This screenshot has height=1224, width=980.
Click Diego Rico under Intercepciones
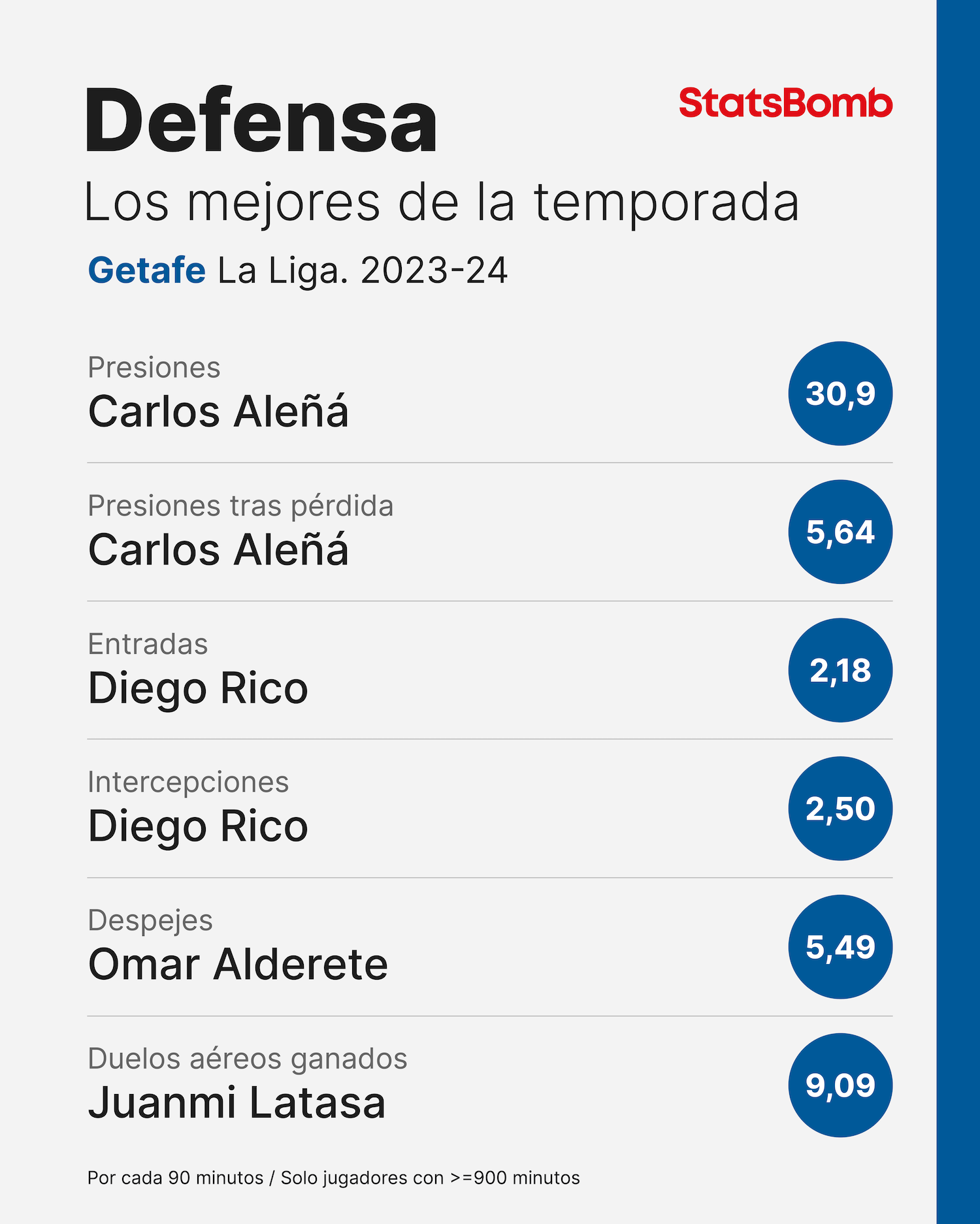(198, 827)
